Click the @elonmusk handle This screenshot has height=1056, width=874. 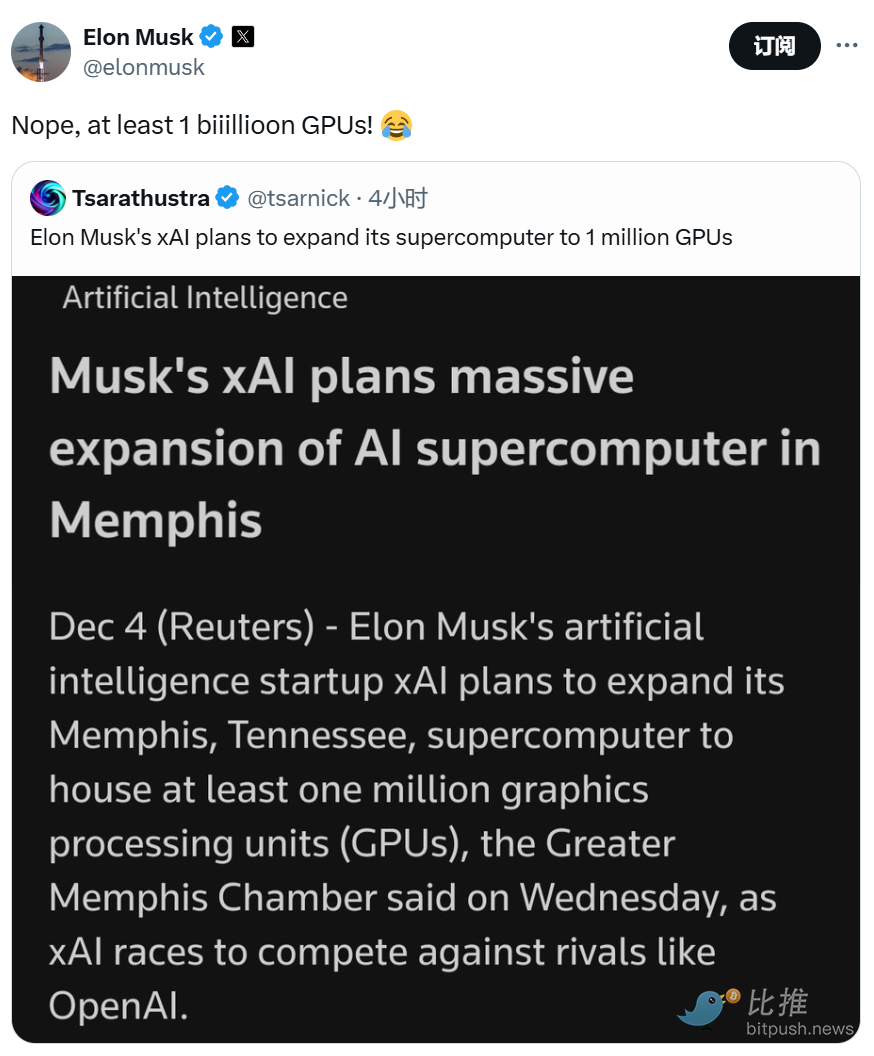pos(144,67)
